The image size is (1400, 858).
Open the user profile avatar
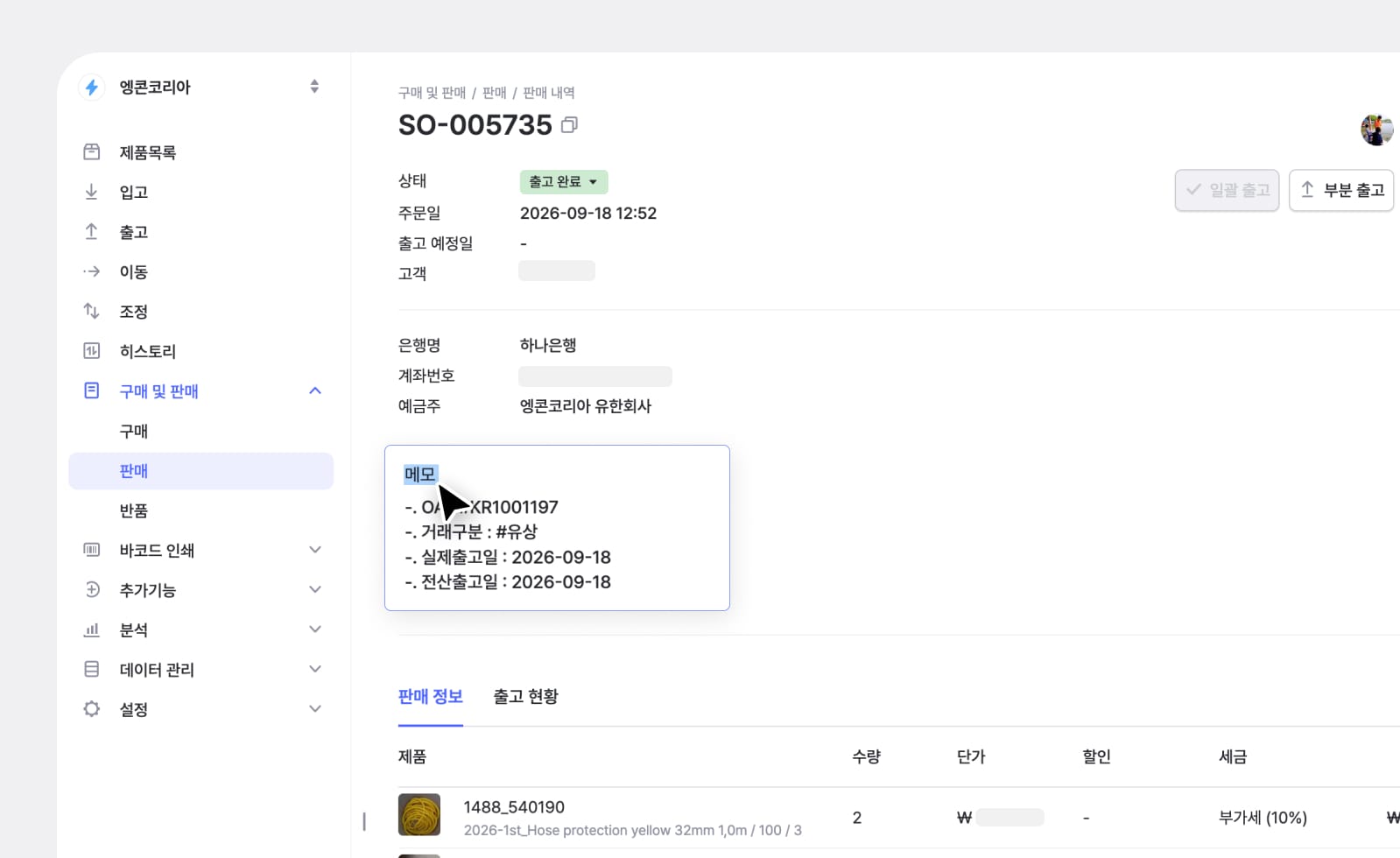click(1376, 130)
